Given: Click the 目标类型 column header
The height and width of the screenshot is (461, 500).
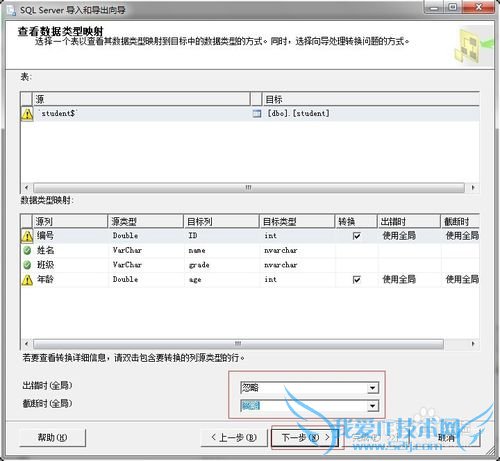Looking at the screenshot, I should [x=297, y=221].
